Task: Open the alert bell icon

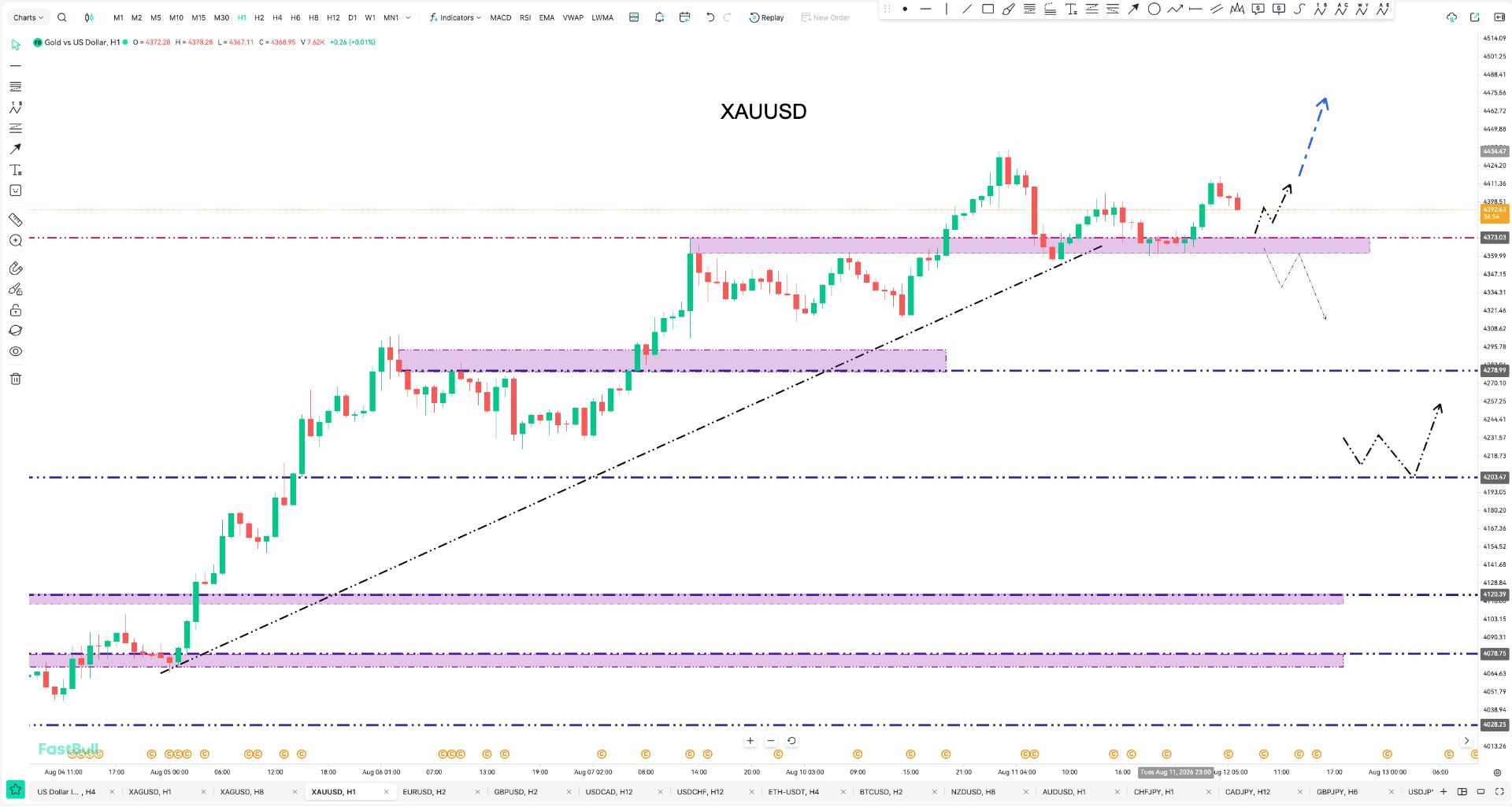Action: point(660,17)
